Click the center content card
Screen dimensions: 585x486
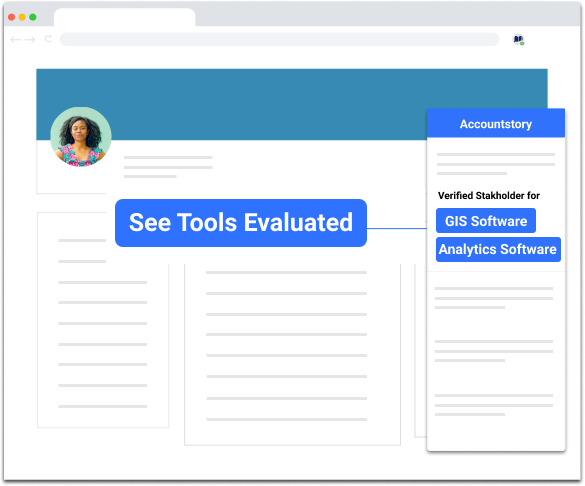[292, 354]
